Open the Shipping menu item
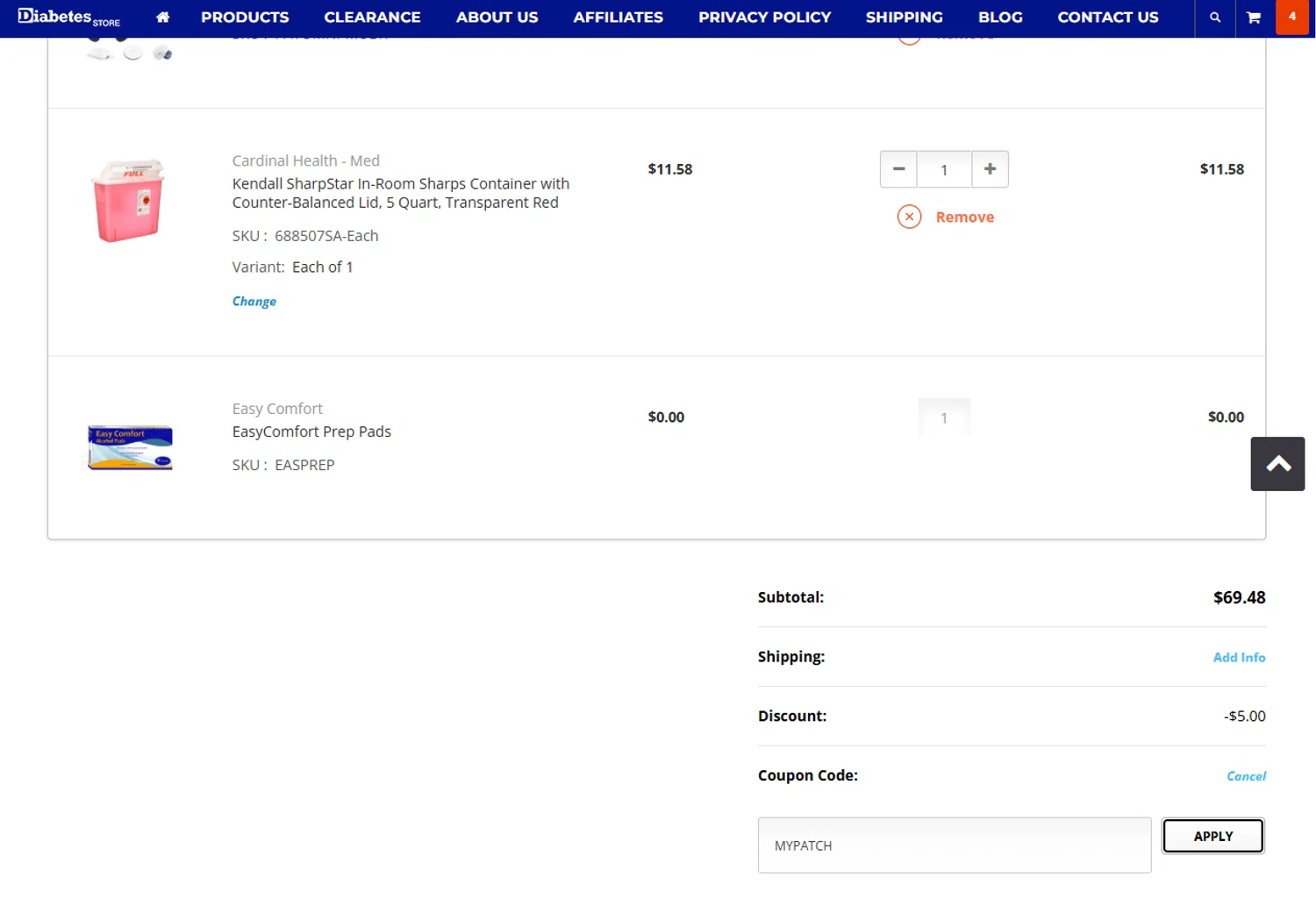 click(x=904, y=17)
